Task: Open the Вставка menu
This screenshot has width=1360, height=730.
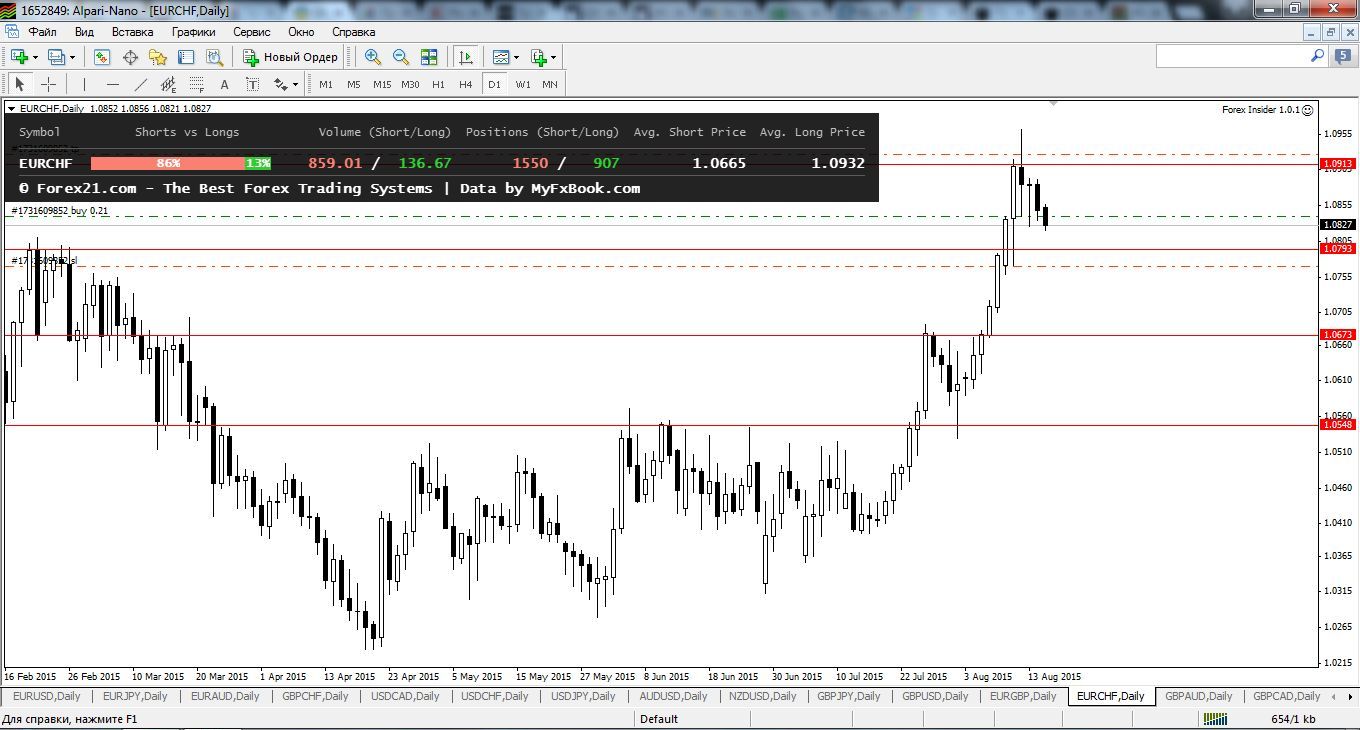Action: [133, 32]
